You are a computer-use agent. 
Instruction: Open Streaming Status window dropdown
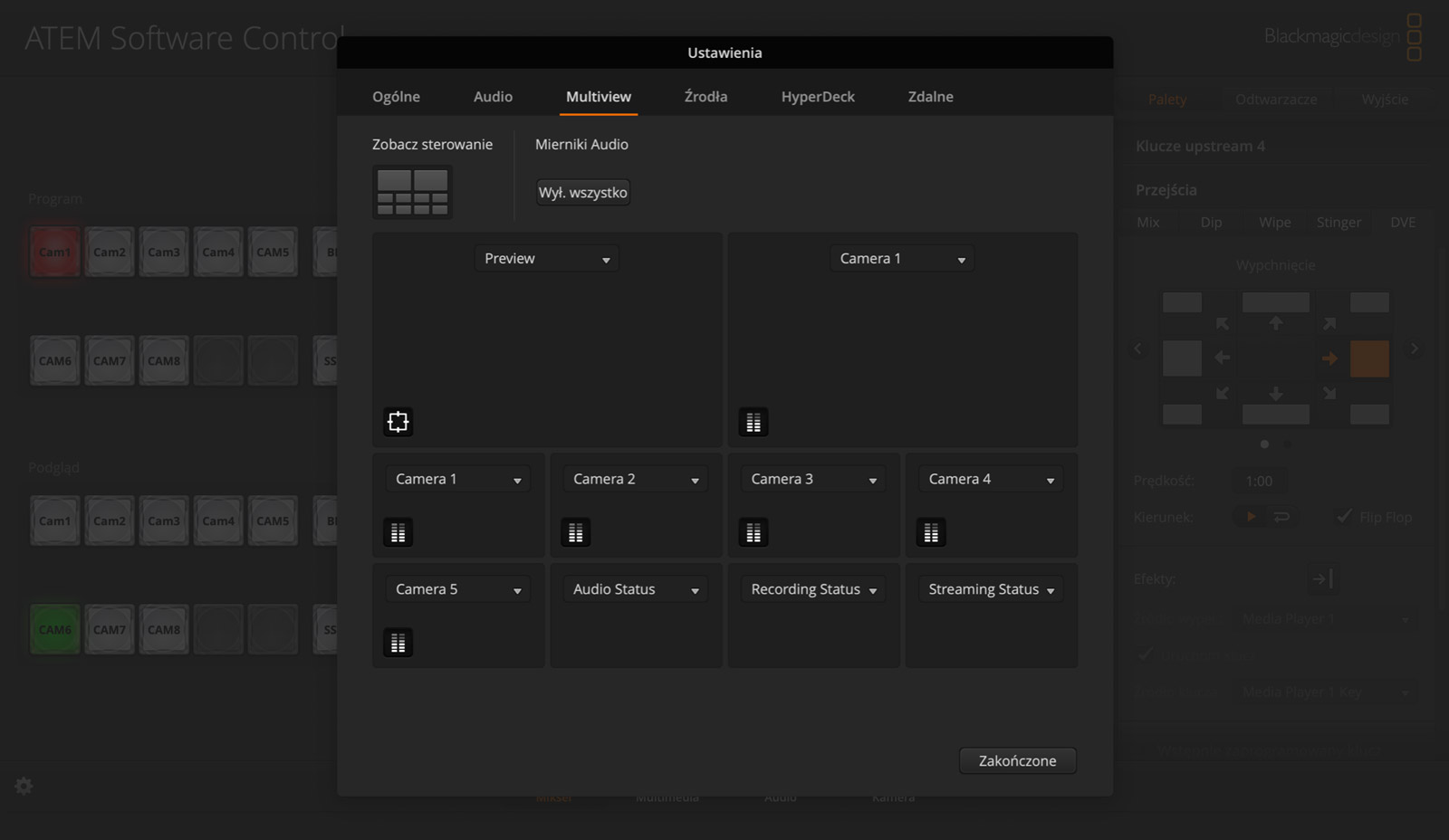tap(991, 589)
